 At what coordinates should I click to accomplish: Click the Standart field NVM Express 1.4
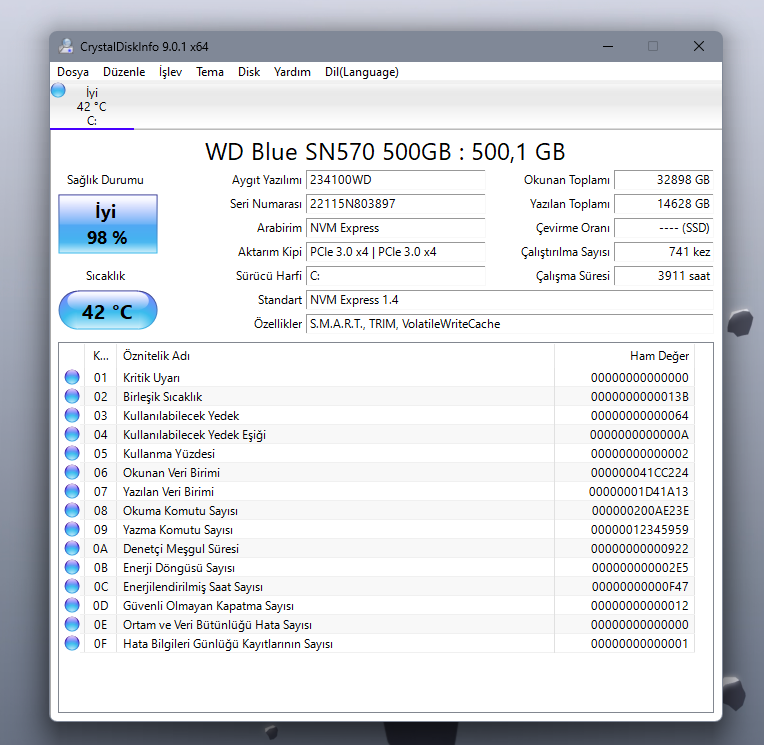coord(510,300)
